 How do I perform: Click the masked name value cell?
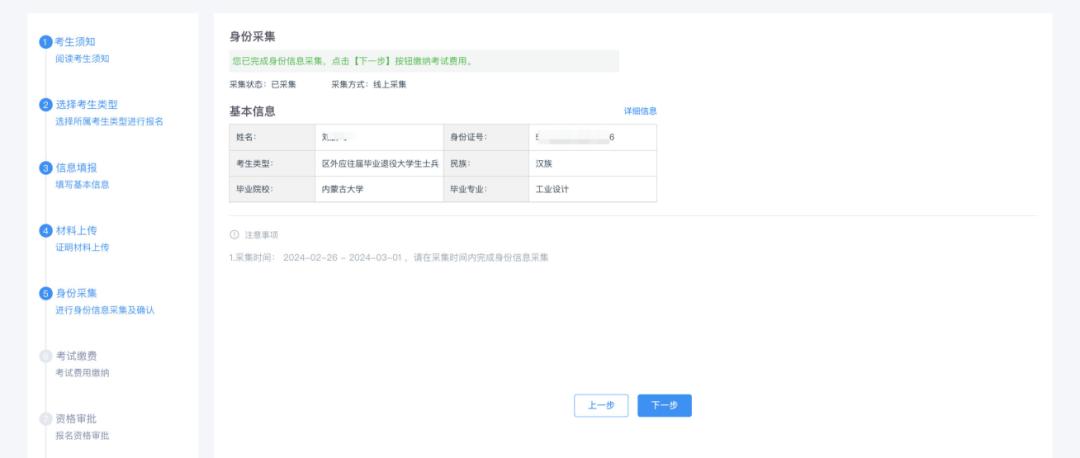[x=380, y=137]
